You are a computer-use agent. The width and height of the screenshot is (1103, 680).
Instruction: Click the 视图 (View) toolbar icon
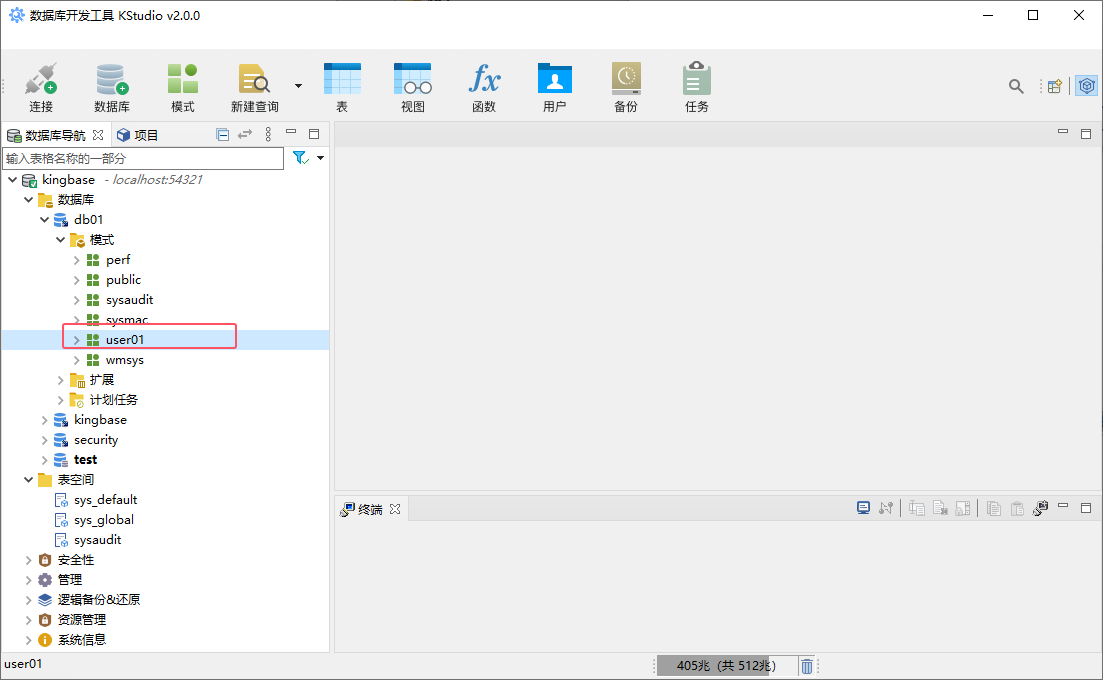[x=412, y=87]
